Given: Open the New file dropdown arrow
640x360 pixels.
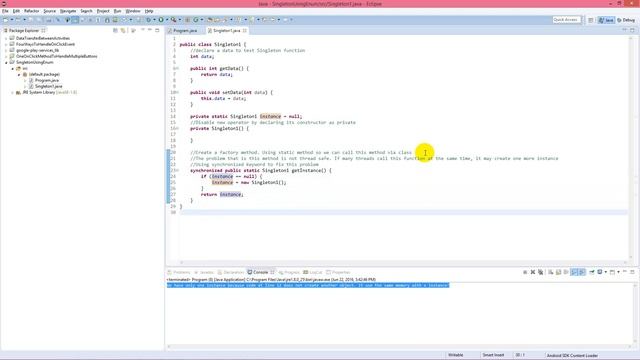Looking at the screenshot, I should click(12, 20).
